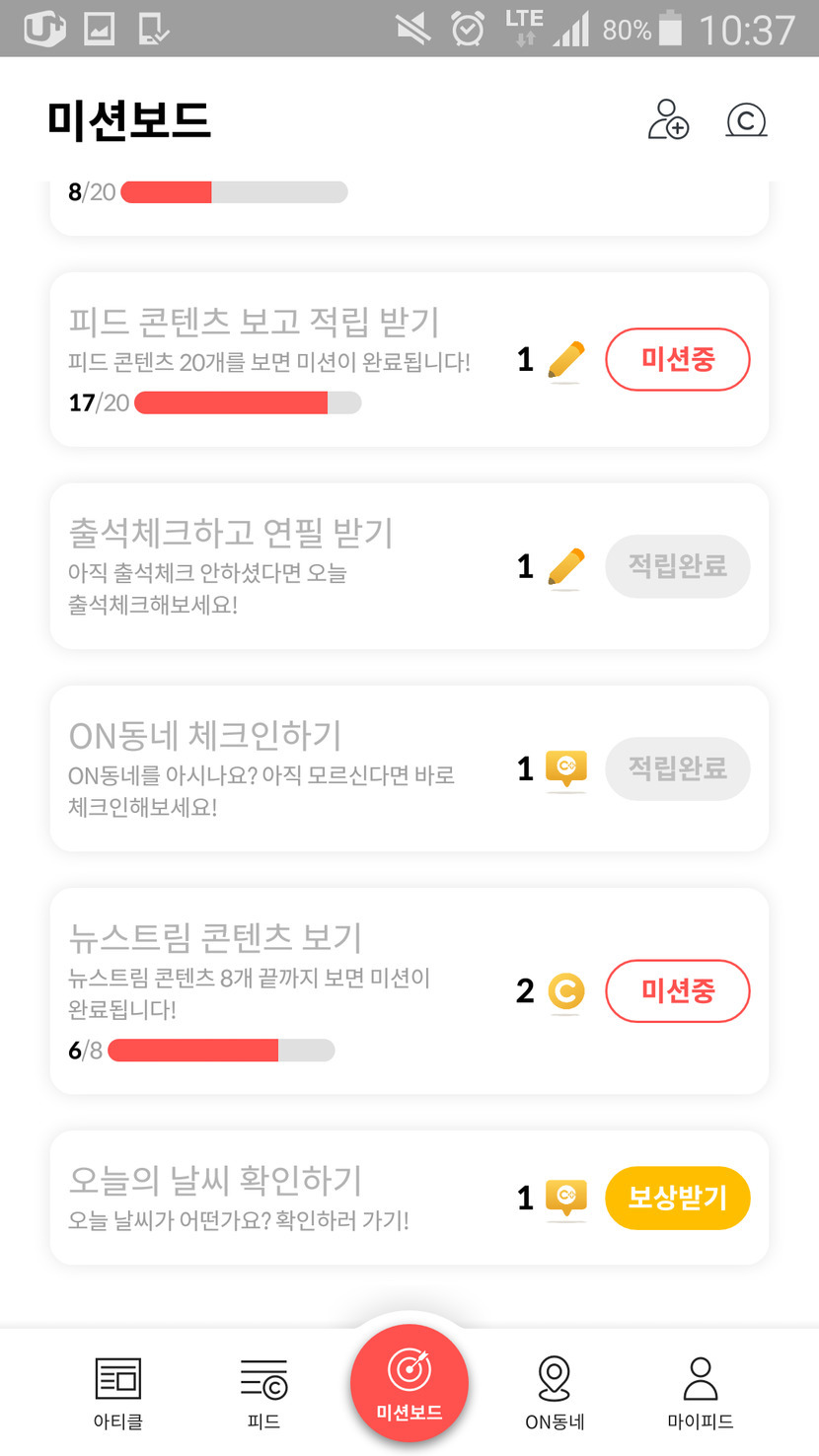The width and height of the screenshot is (819, 1456).
Task: Click pencil reward icon for 출석체크 mission
Action: click(x=565, y=567)
